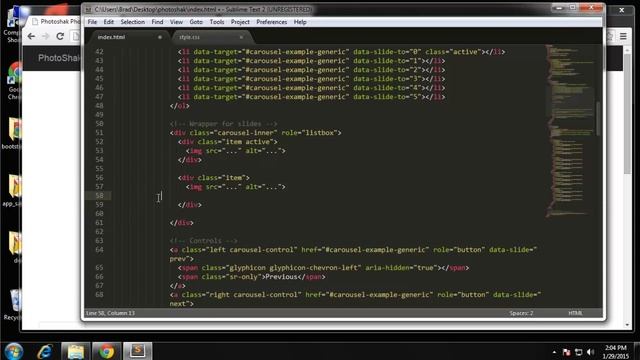Reload the page in Chrome
640x360 pixels.
[x=60, y=36]
